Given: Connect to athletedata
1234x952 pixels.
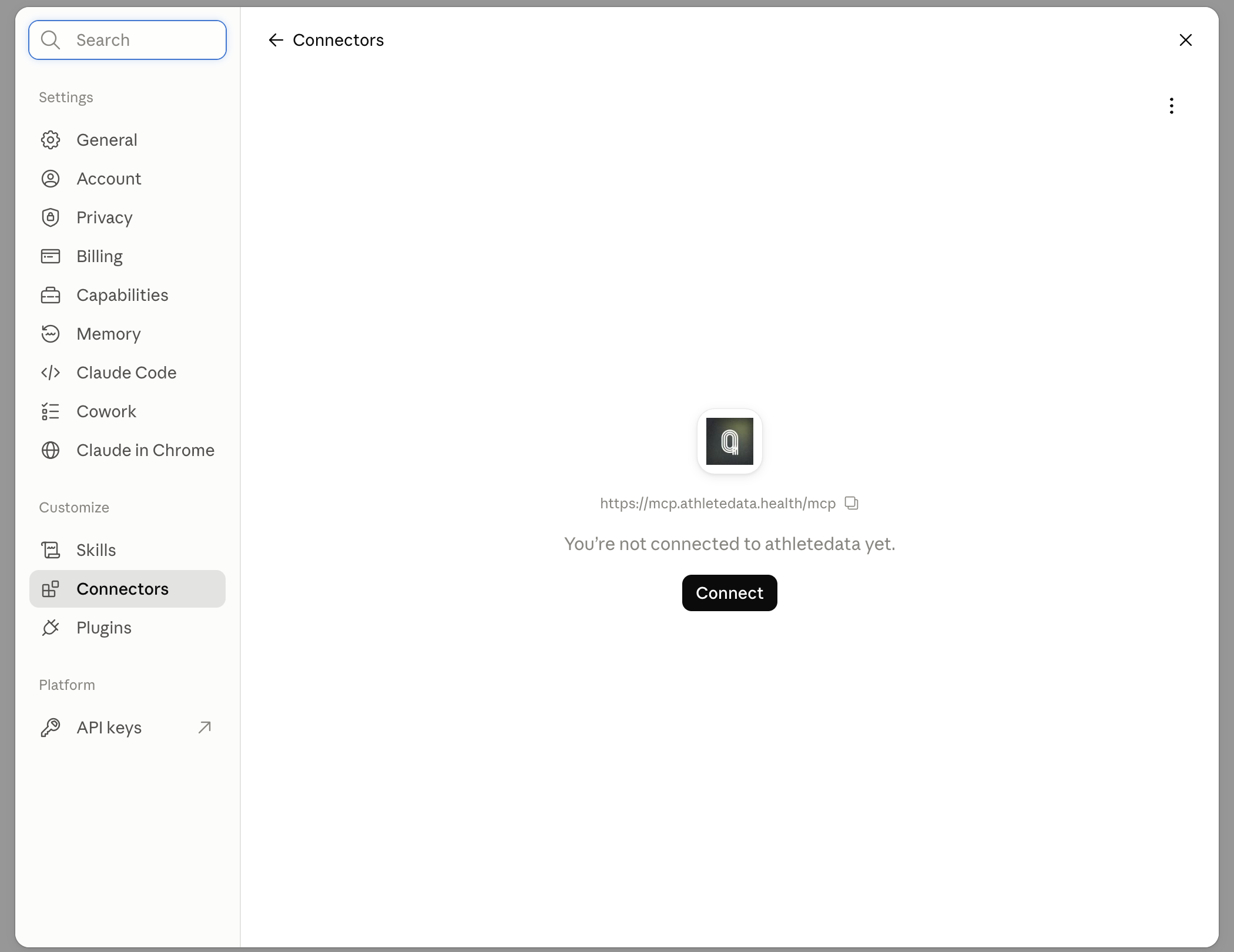Looking at the screenshot, I should [x=730, y=593].
